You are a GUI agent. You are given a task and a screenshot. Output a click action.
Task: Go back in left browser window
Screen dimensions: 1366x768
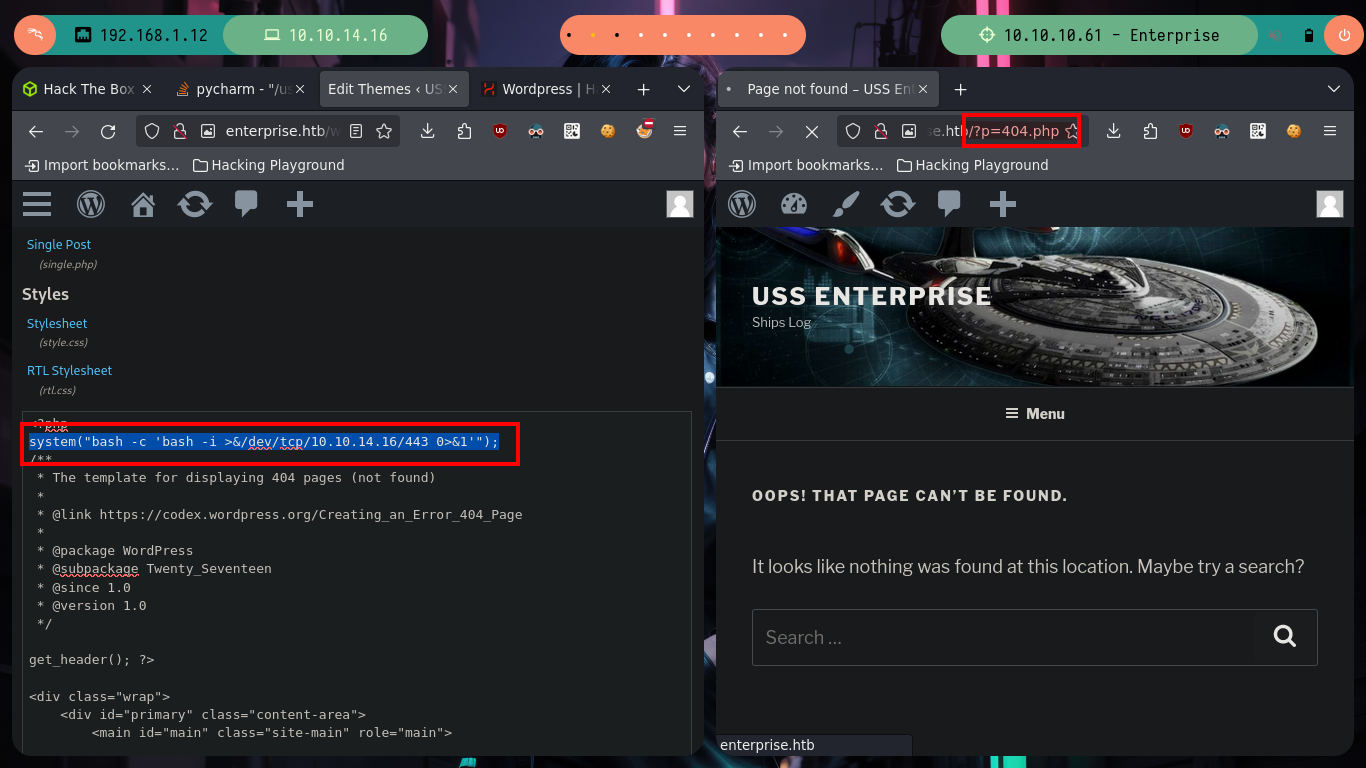coord(36,131)
